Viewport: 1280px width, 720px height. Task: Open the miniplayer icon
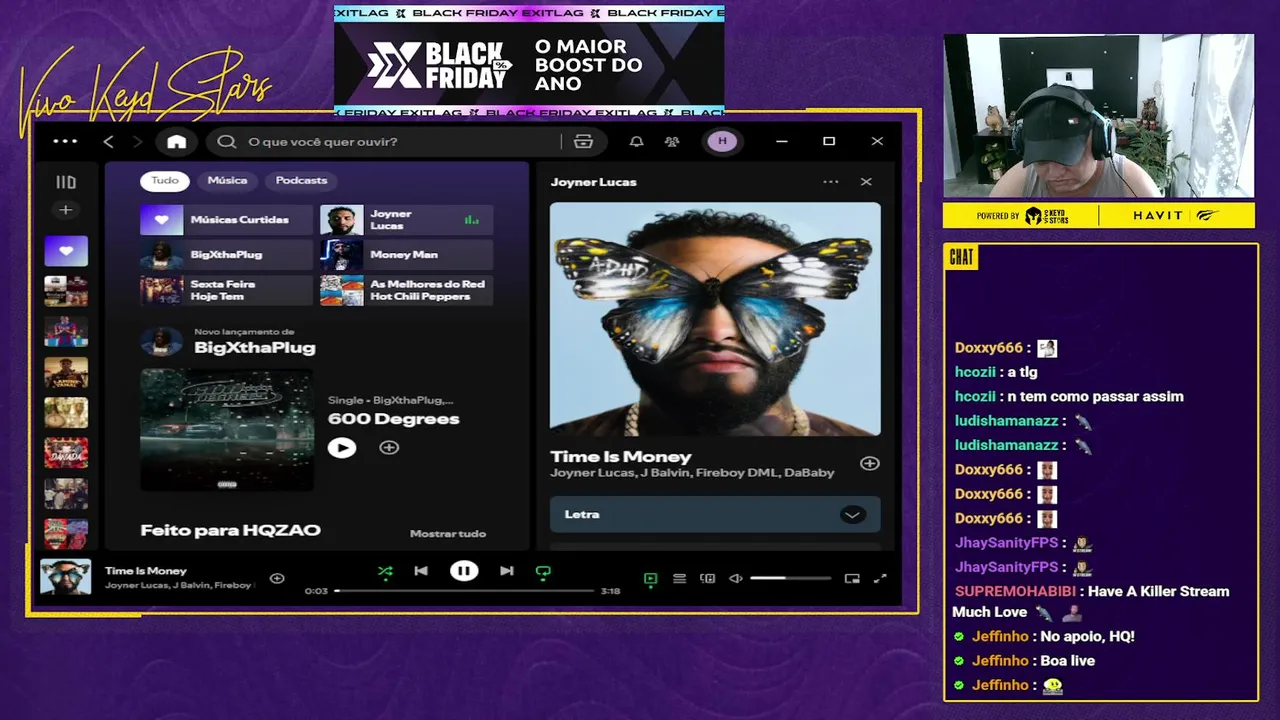click(x=852, y=578)
